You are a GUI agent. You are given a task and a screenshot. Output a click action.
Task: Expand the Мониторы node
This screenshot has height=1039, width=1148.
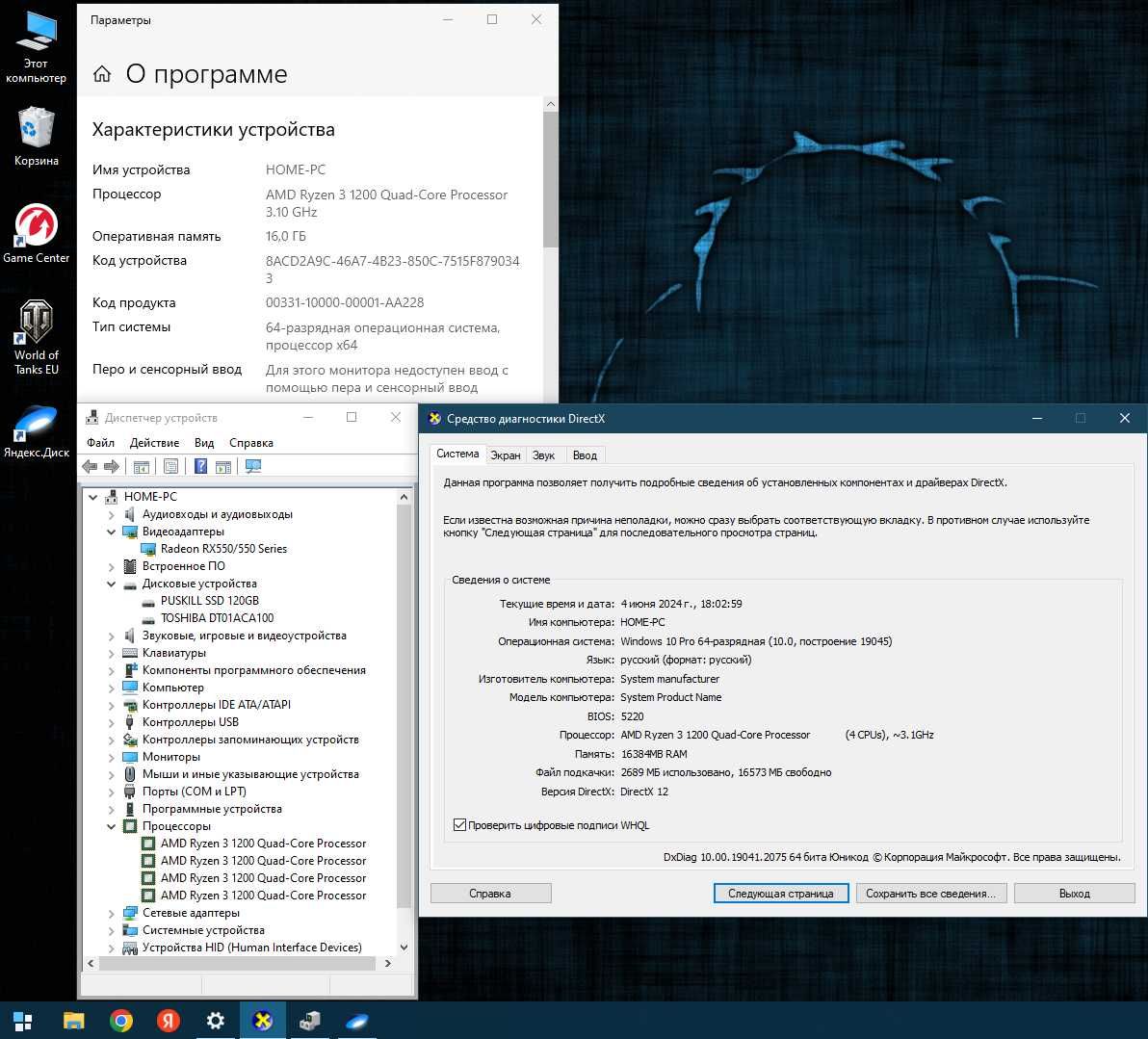pyautogui.click(x=112, y=757)
